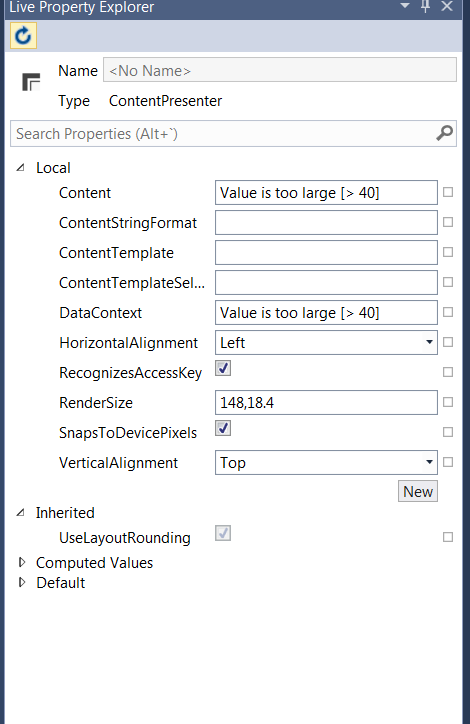Close the Live Property Explorer panel
Viewport: 470px width, 724px height.
click(447, 6)
